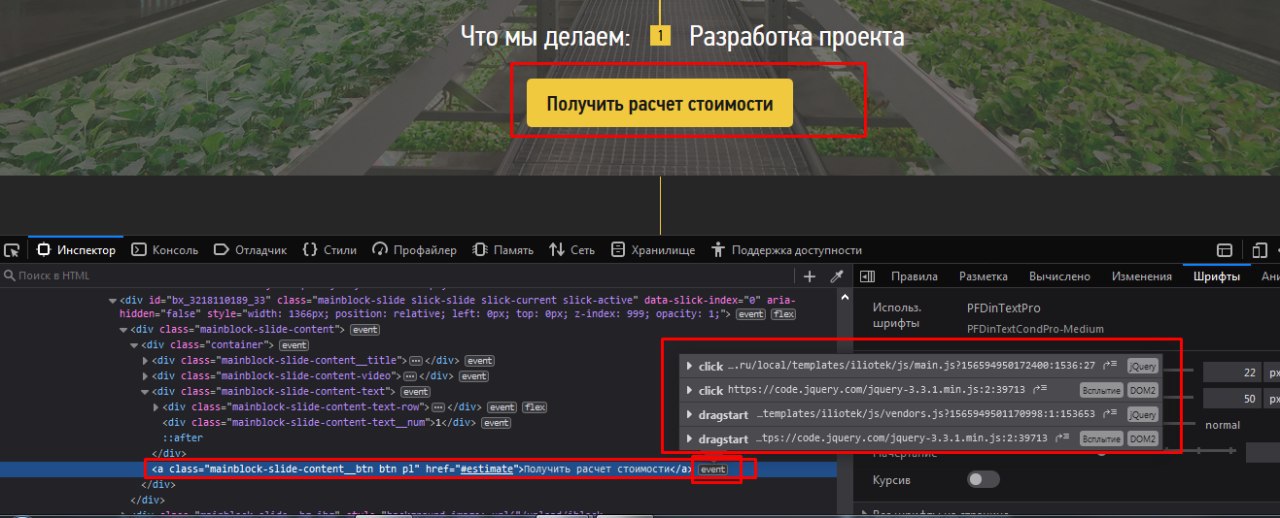Viewport: 1280px width, 518px height.
Task: Click event badge on the anchor element
Action: 712,469
